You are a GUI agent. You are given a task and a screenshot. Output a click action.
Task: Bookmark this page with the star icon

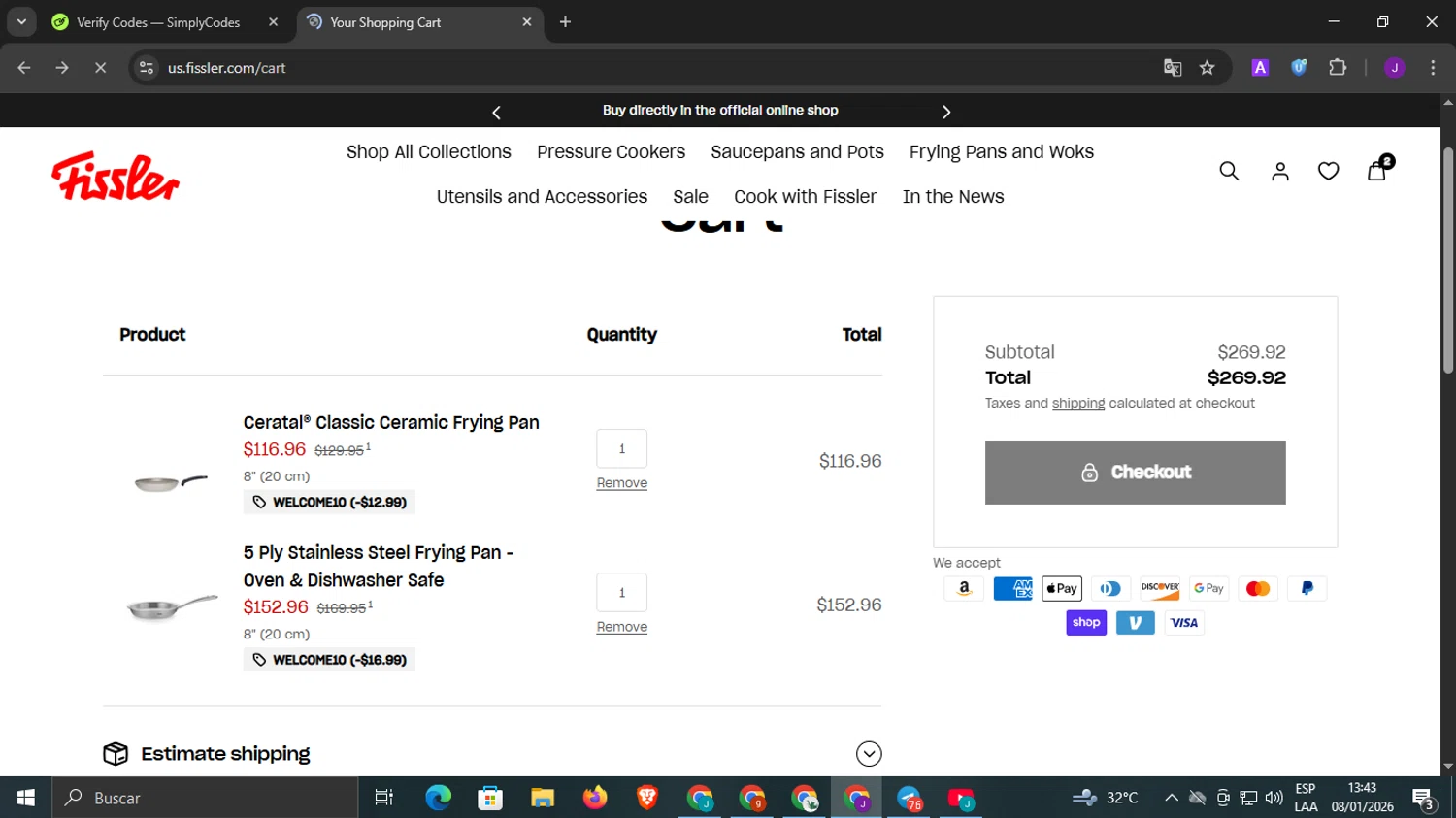click(1207, 68)
